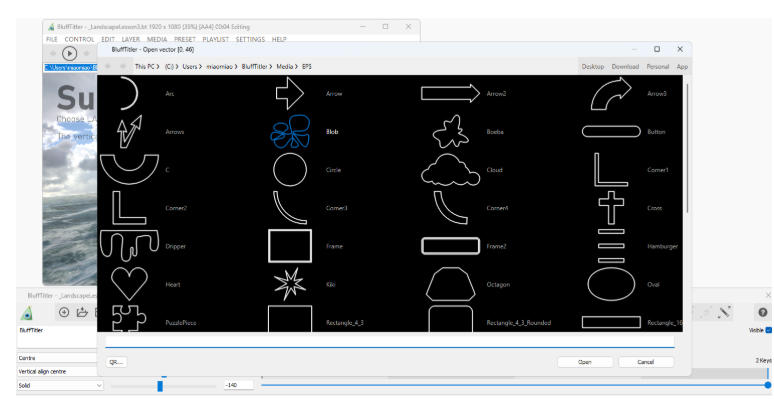The height and width of the screenshot is (399, 774).
Task: Select the Corner1 shape thumbnail
Action: pos(611,169)
